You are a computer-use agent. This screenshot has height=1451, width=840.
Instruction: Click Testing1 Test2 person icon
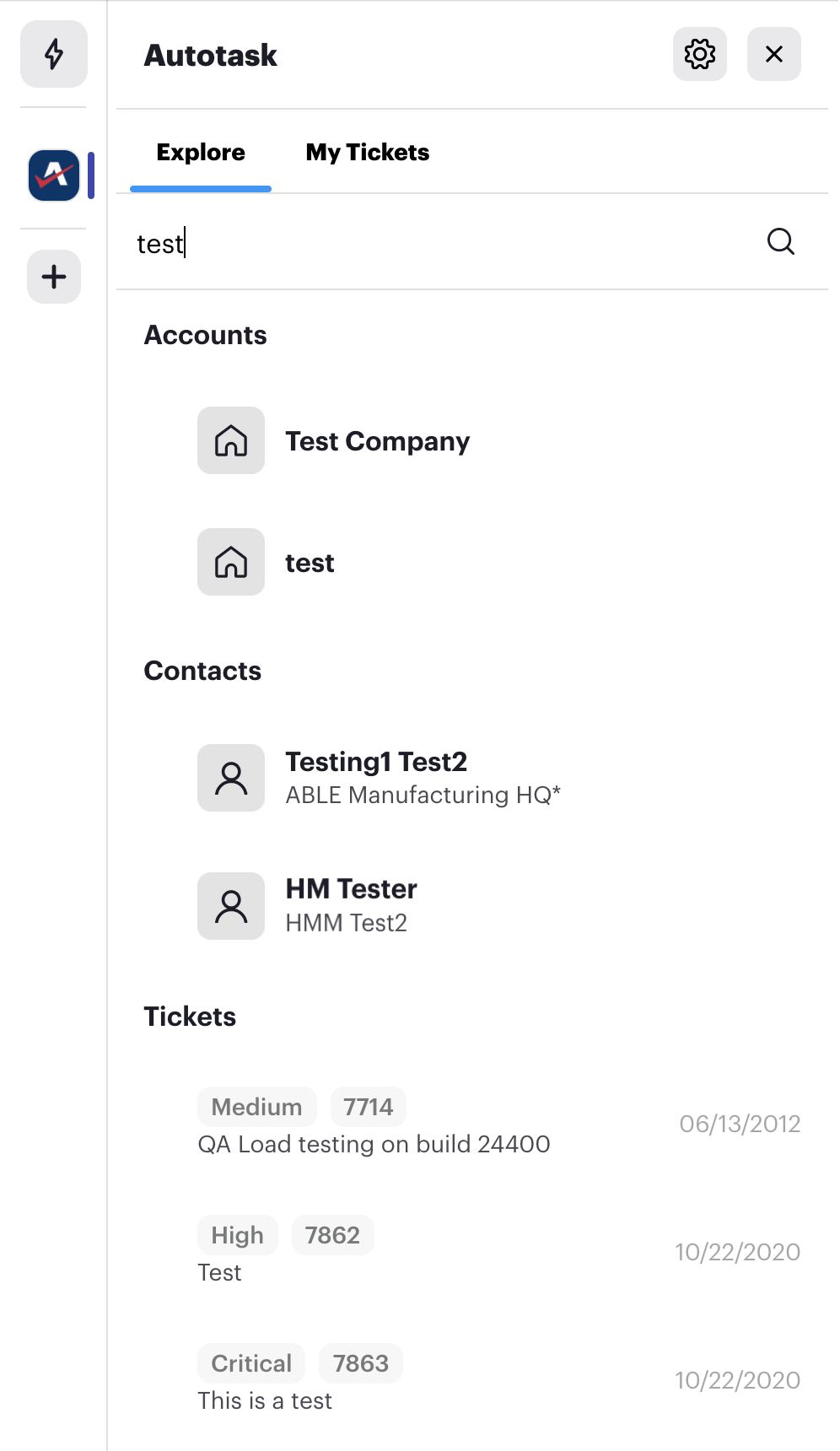coord(231,778)
